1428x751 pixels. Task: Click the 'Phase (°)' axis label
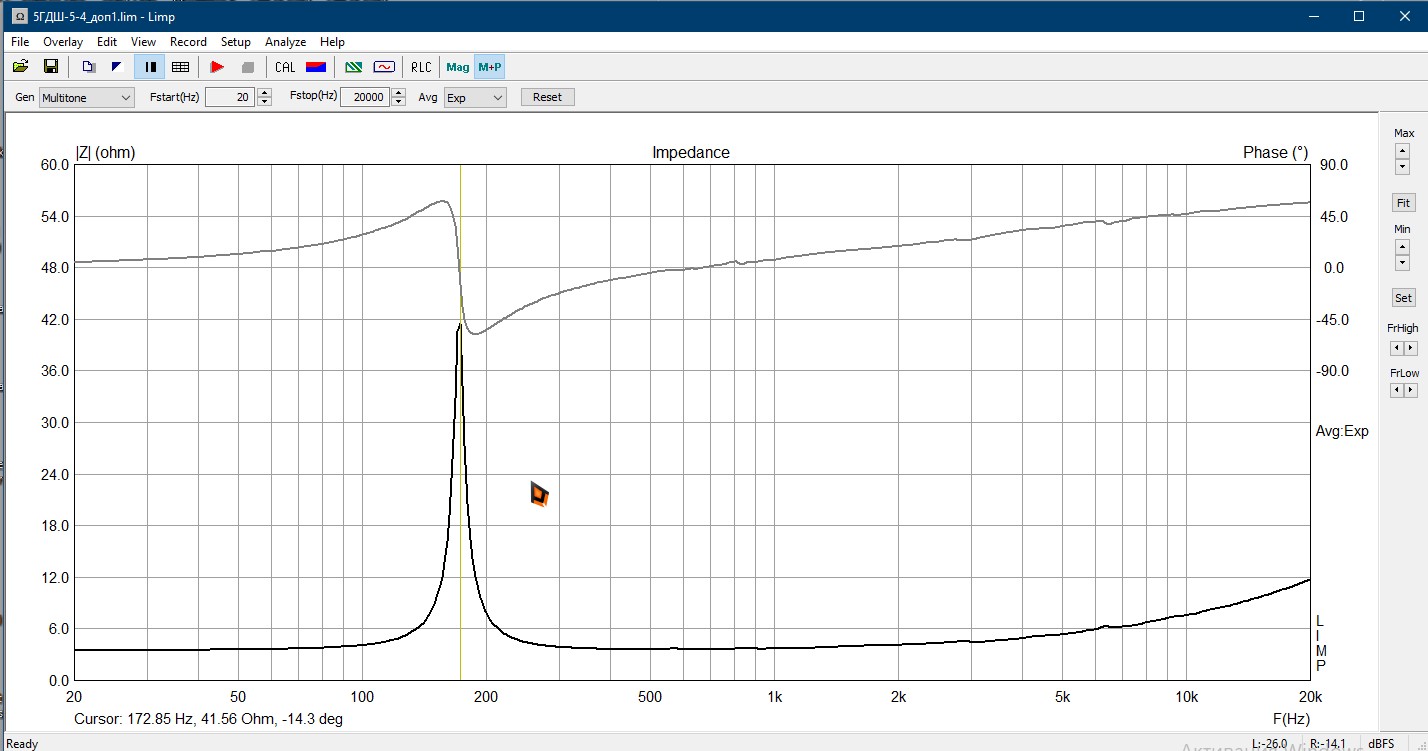point(1275,153)
